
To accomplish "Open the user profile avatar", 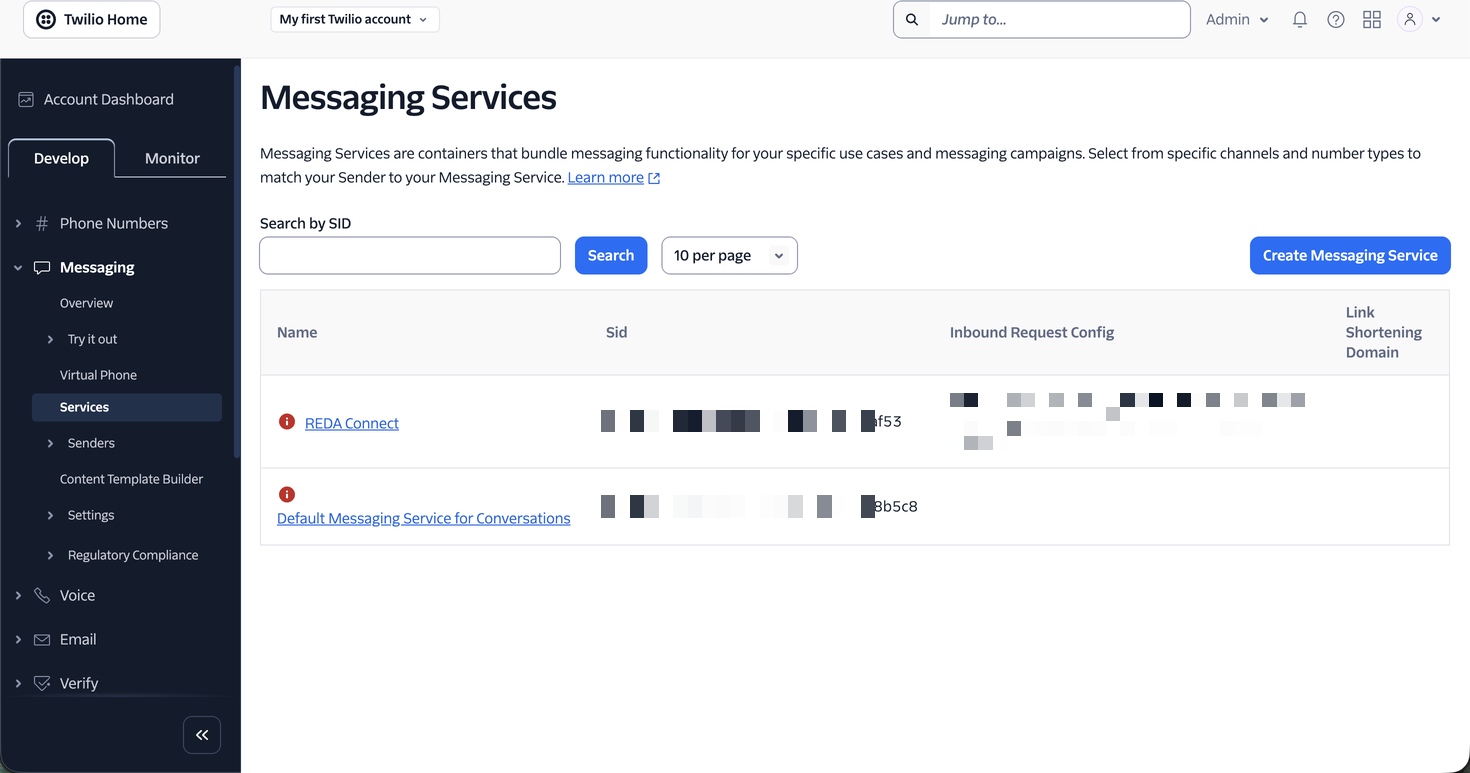I will (x=1410, y=19).
